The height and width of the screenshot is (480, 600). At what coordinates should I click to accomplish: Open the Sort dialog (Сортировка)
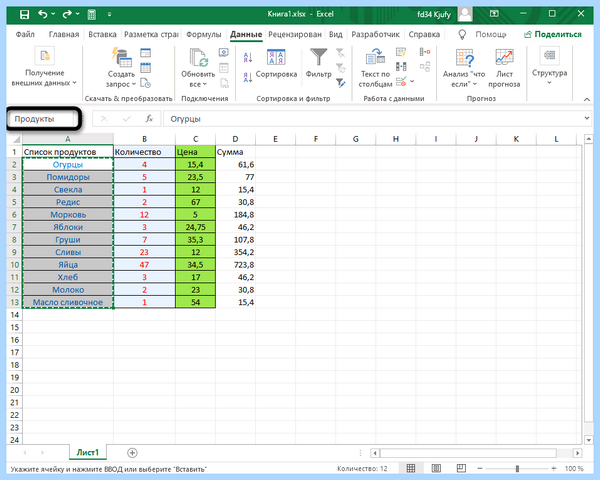[276, 64]
